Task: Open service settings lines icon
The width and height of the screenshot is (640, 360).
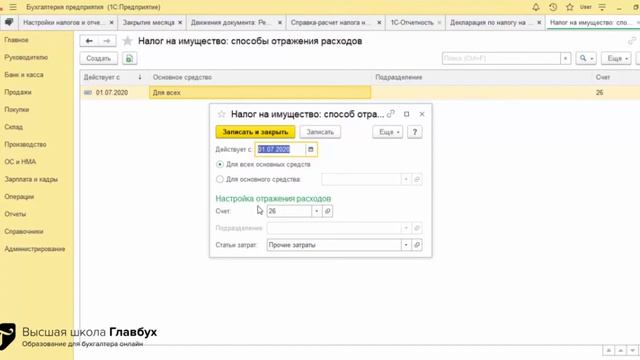Action: [602, 7]
